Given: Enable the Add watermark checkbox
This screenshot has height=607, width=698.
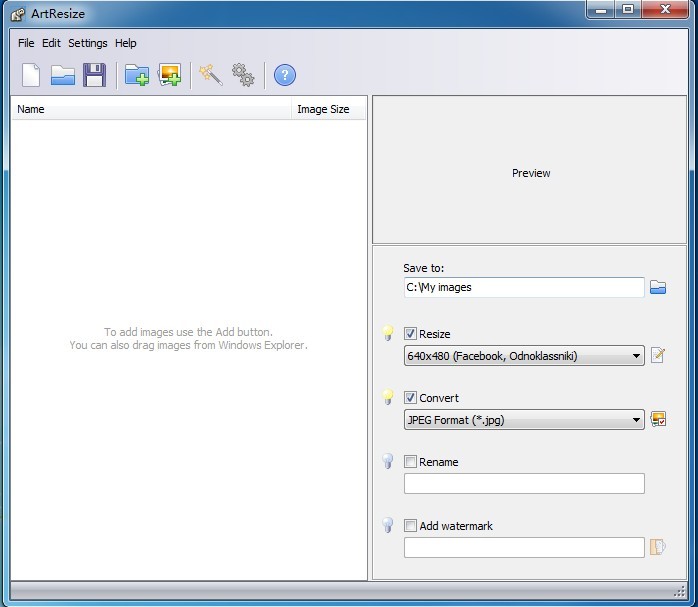Looking at the screenshot, I should (x=411, y=526).
